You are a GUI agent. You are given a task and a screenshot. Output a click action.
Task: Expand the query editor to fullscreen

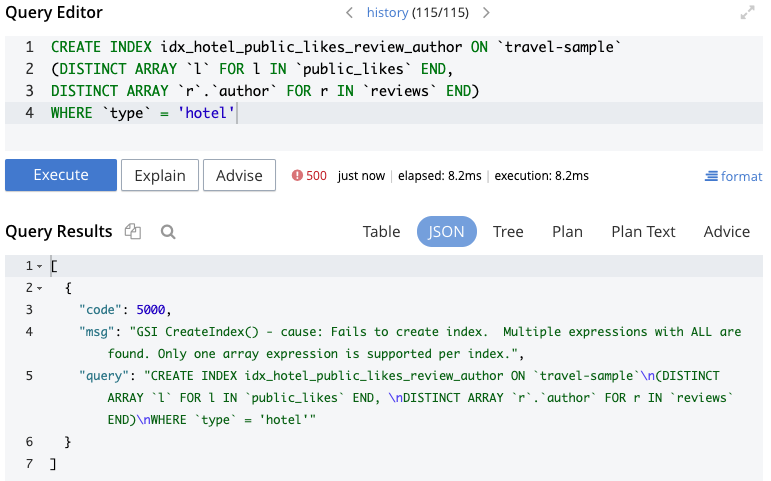[747, 13]
